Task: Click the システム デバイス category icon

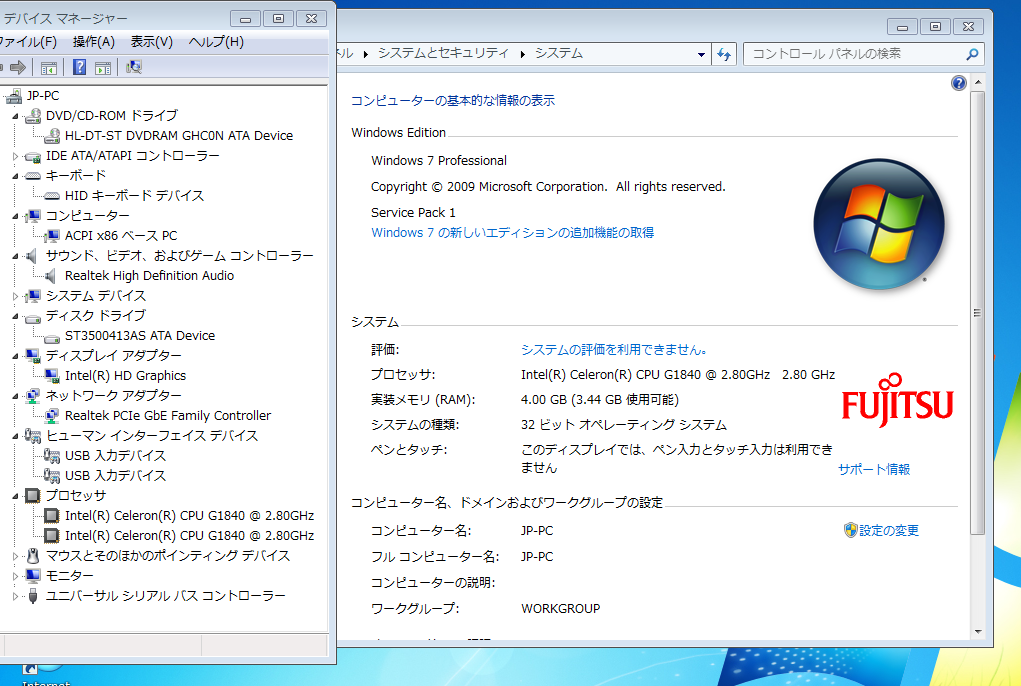Action: coord(33,296)
